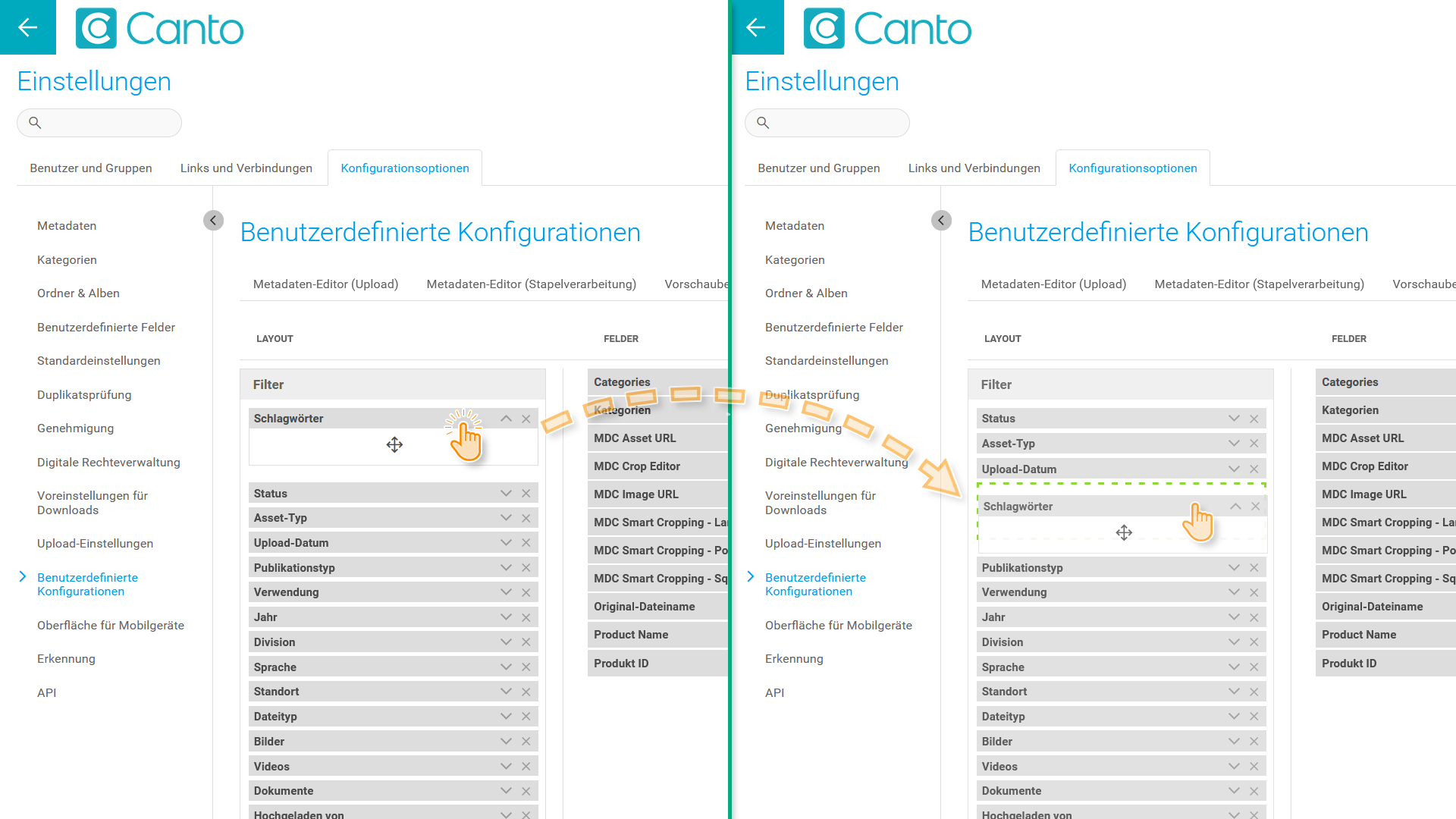Remove the Publikationstyp filter in the right panel
This screenshot has height=819, width=1456.
(1254, 568)
